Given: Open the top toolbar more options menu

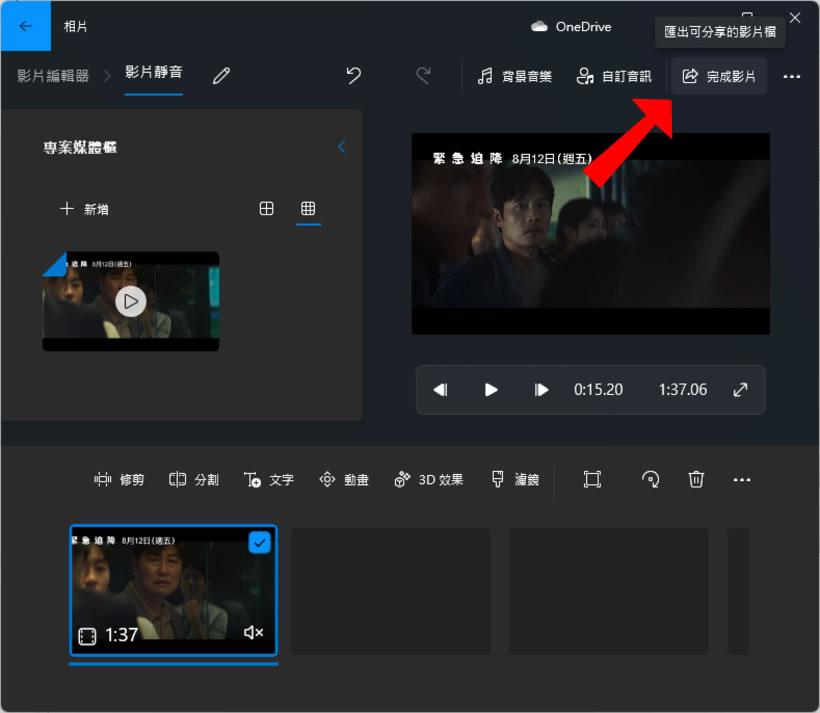Looking at the screenshot, I should pyautogui.click(x=791, y=76).
